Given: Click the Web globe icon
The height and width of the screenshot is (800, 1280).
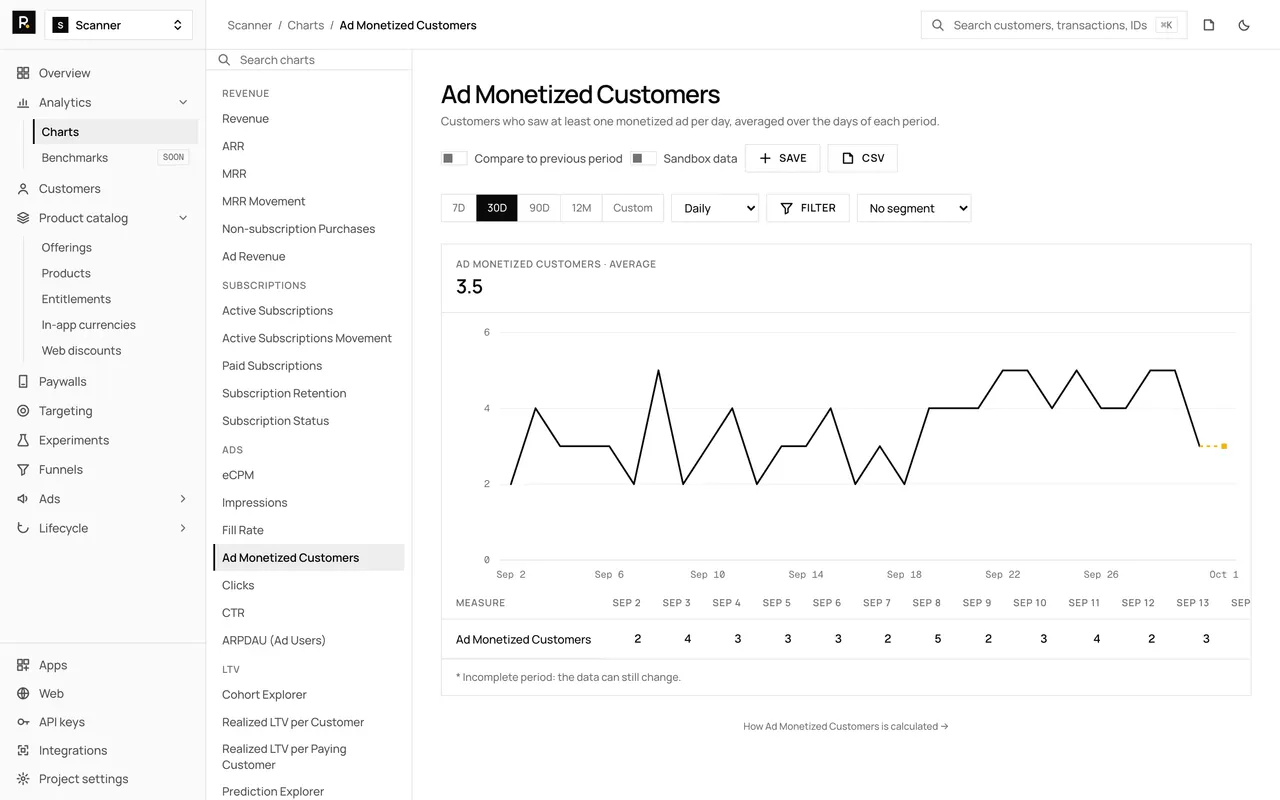Looking at the screenshot, I should [x=23, y=694].
